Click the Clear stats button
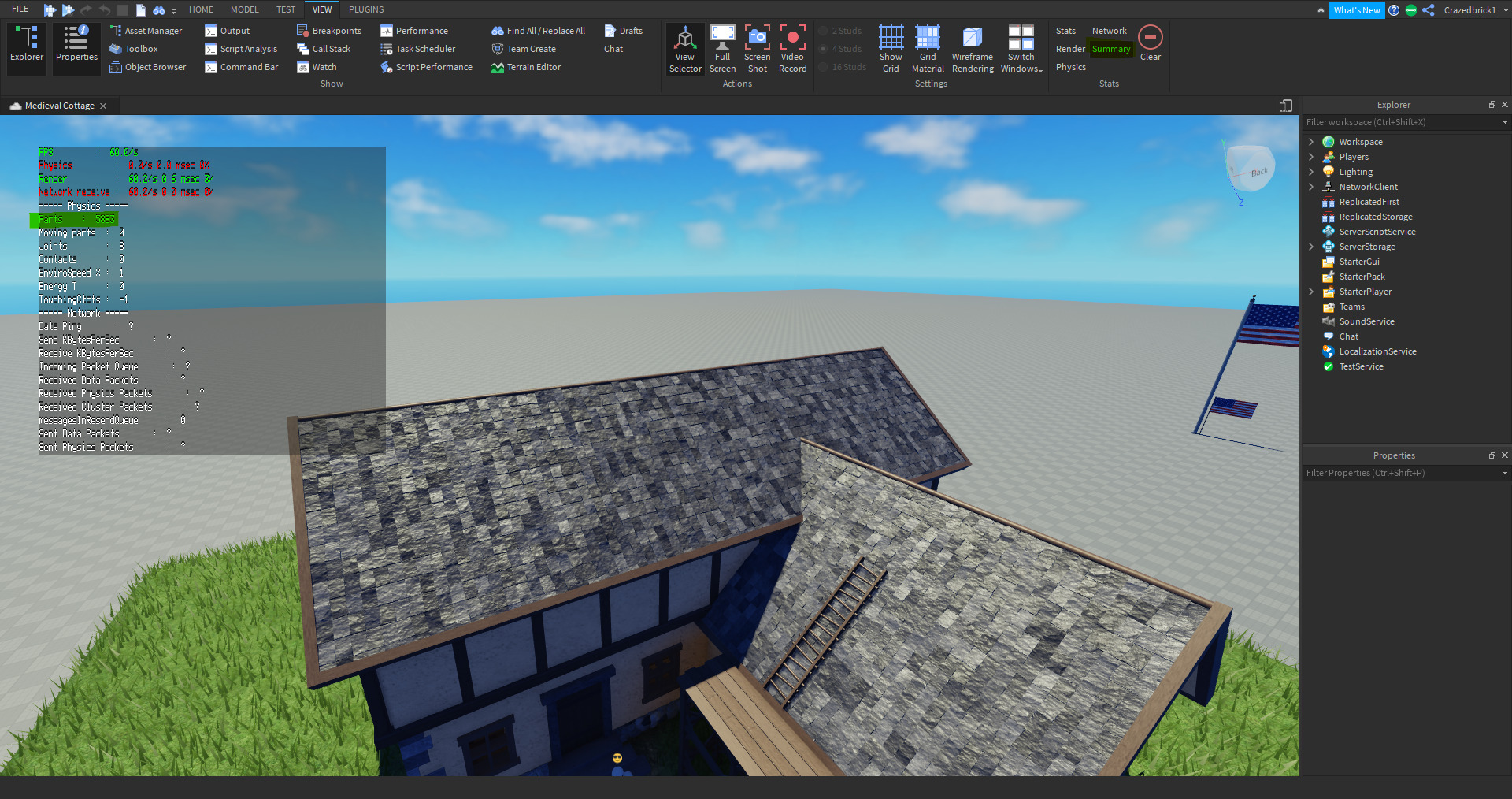 coord(1150,43)
